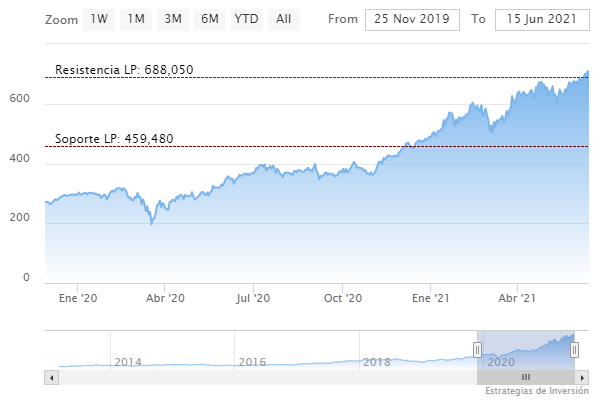Click the Jul '20 x-axis label
Screen dimensions: 601x403
pos(254,297)
